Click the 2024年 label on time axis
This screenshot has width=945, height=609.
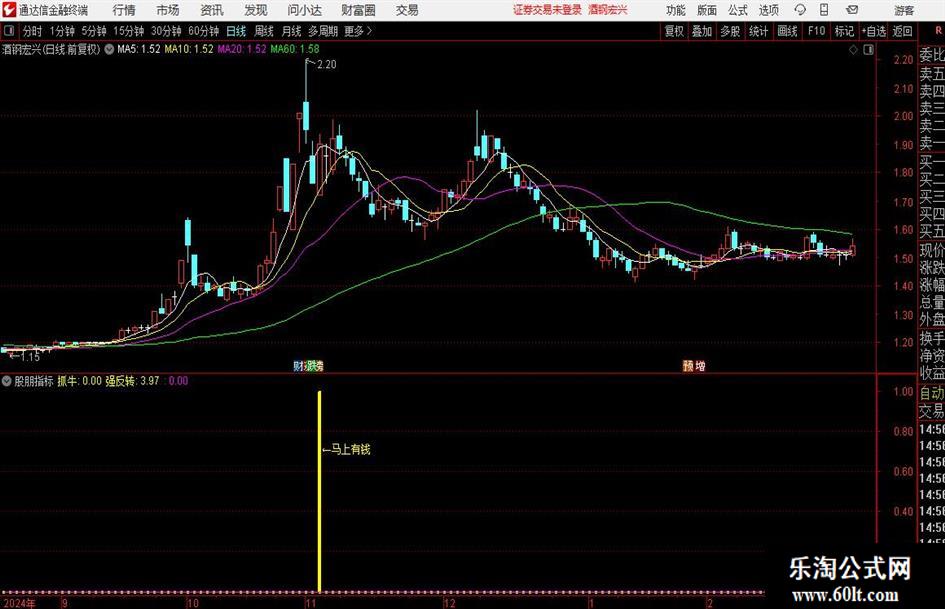pyautogui.click(x=19, y=603)
